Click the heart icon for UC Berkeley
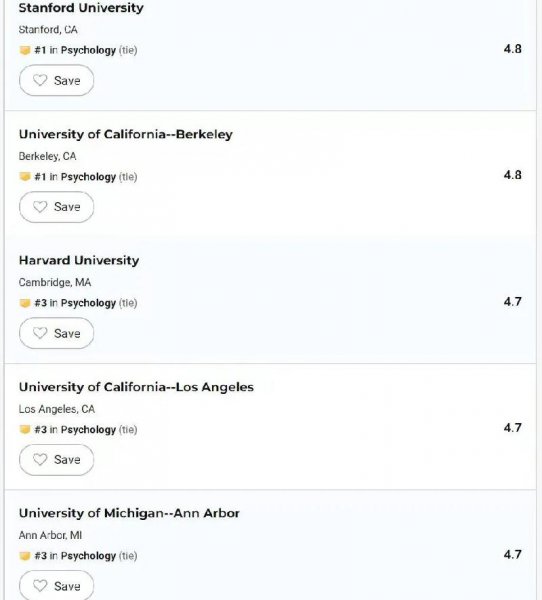This screenshot has height=600, width=542. (40, 207)
